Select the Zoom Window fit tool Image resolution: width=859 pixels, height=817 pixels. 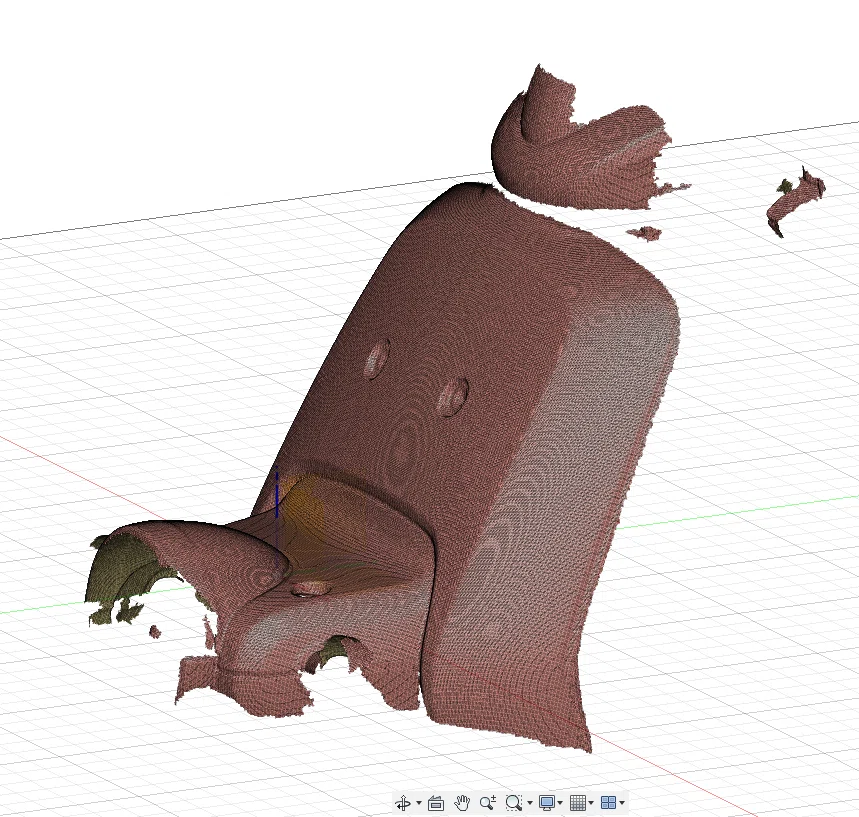pyautogui.click(x=513, y=803)
